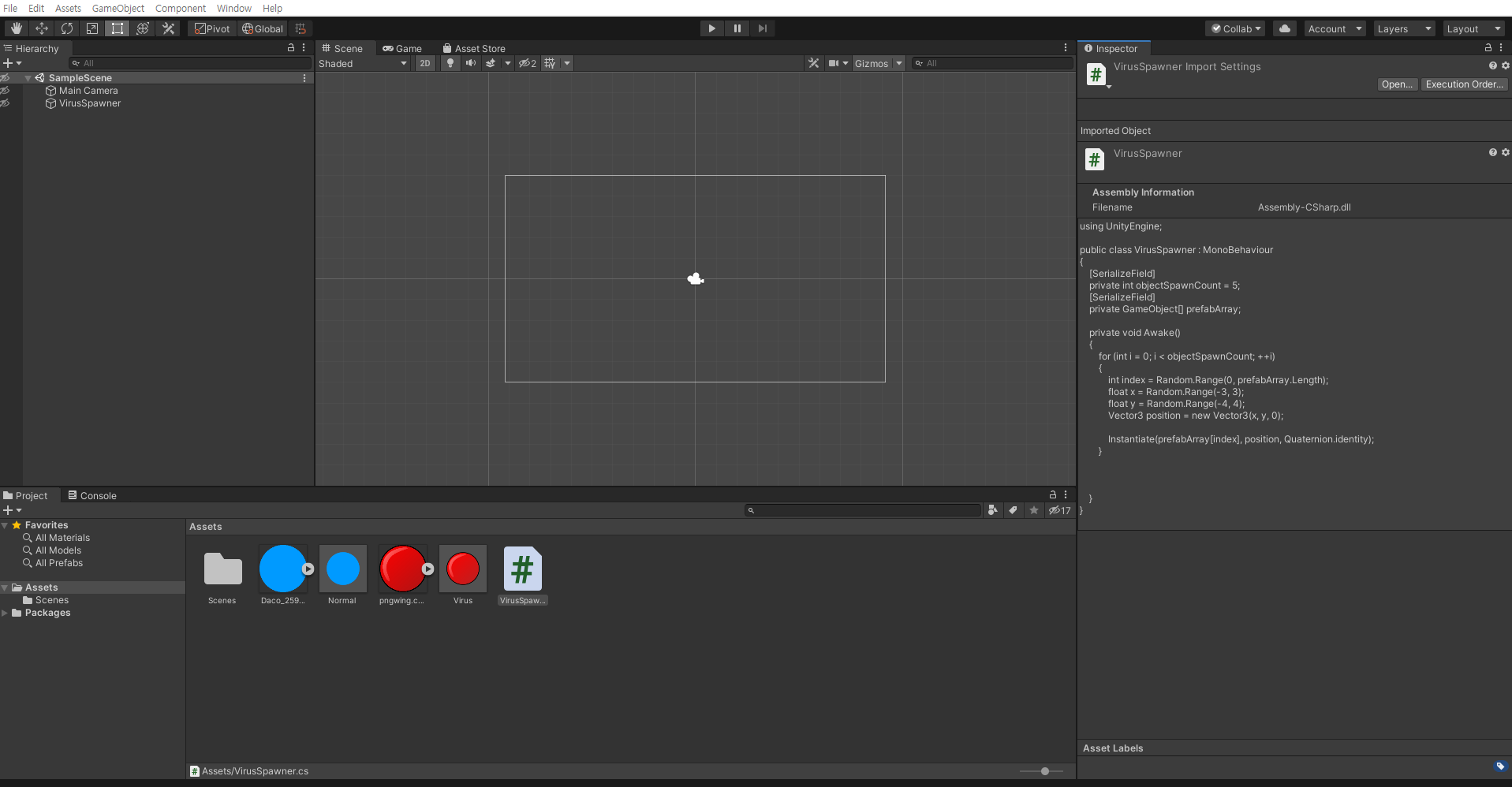Toggle hidden packages count in Project

[x=1059, y=510]
